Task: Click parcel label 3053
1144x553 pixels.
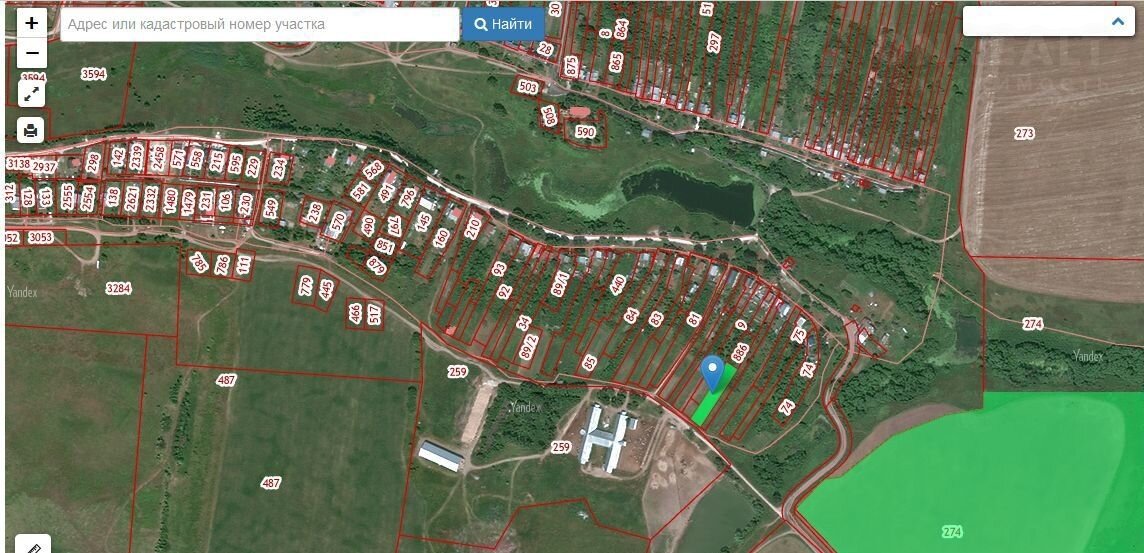Action: click(x=39, y=238)
